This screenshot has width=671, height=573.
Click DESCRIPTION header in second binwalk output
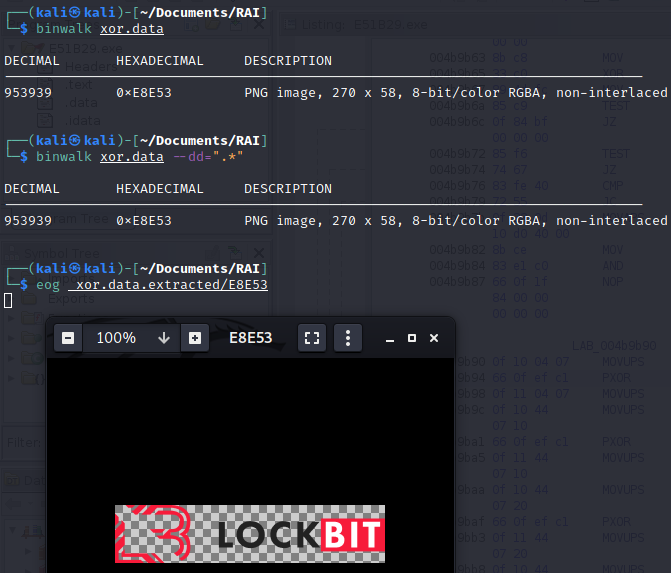(288, 189)
